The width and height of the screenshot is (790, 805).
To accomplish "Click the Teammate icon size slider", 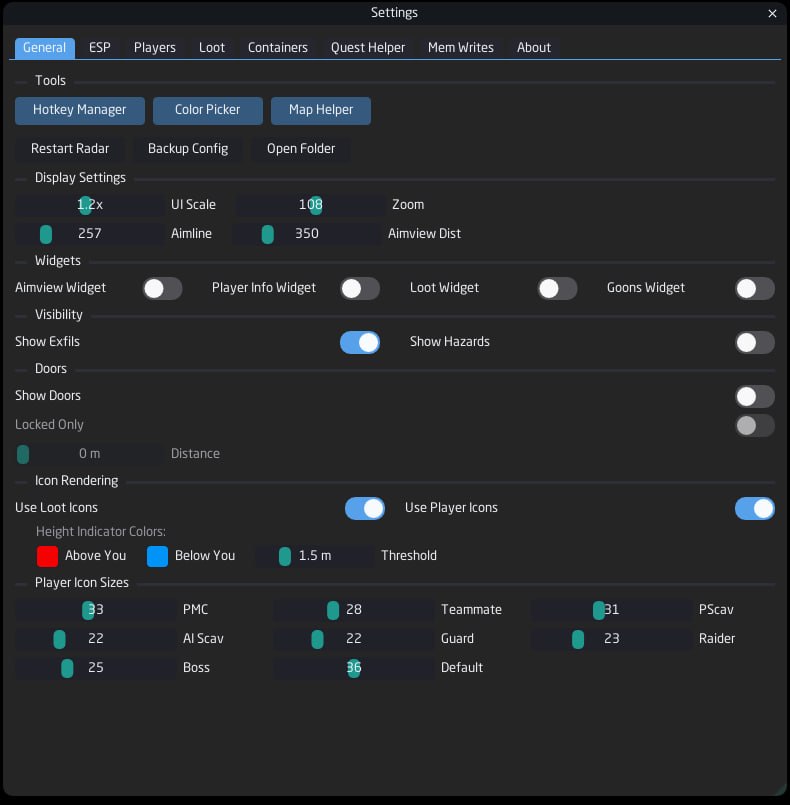I will tap(354, 610).
